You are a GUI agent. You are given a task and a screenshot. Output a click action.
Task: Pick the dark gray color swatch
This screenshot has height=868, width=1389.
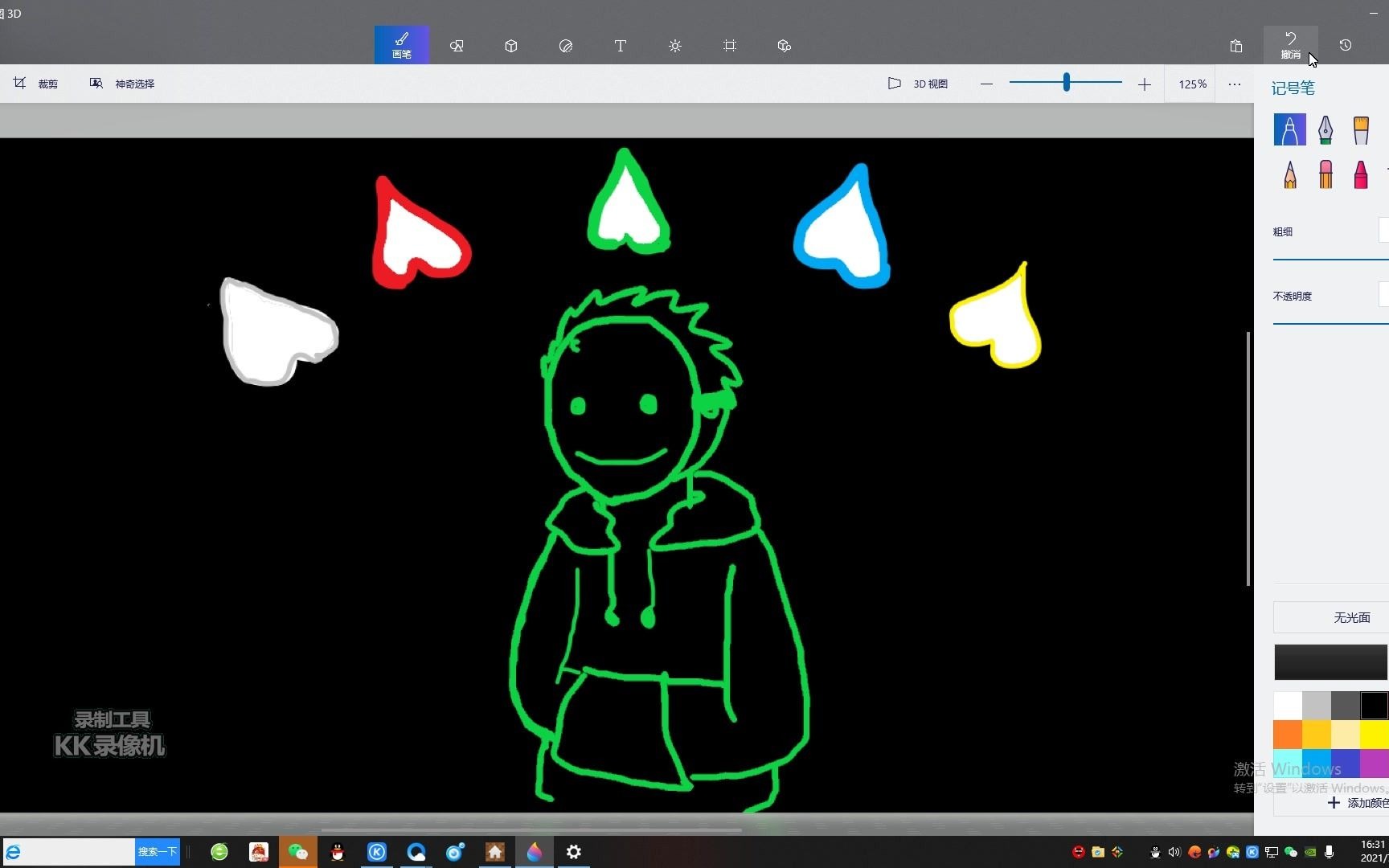tap(1346, 706)
